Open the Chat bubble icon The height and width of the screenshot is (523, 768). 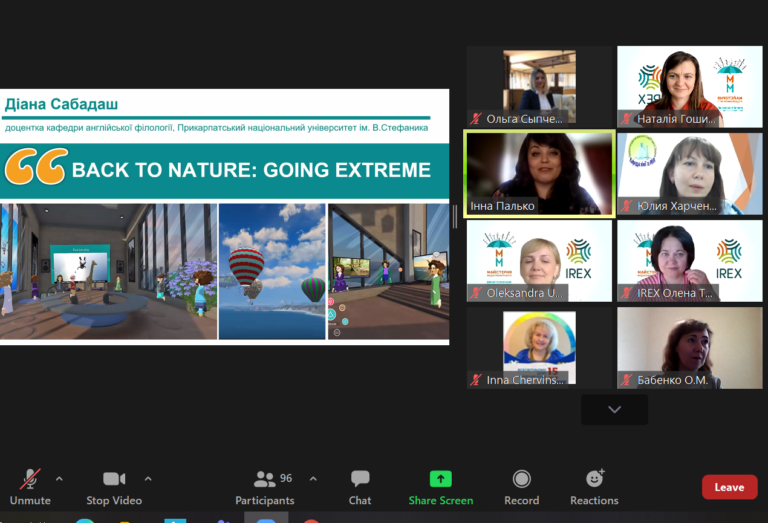[360, 478]
